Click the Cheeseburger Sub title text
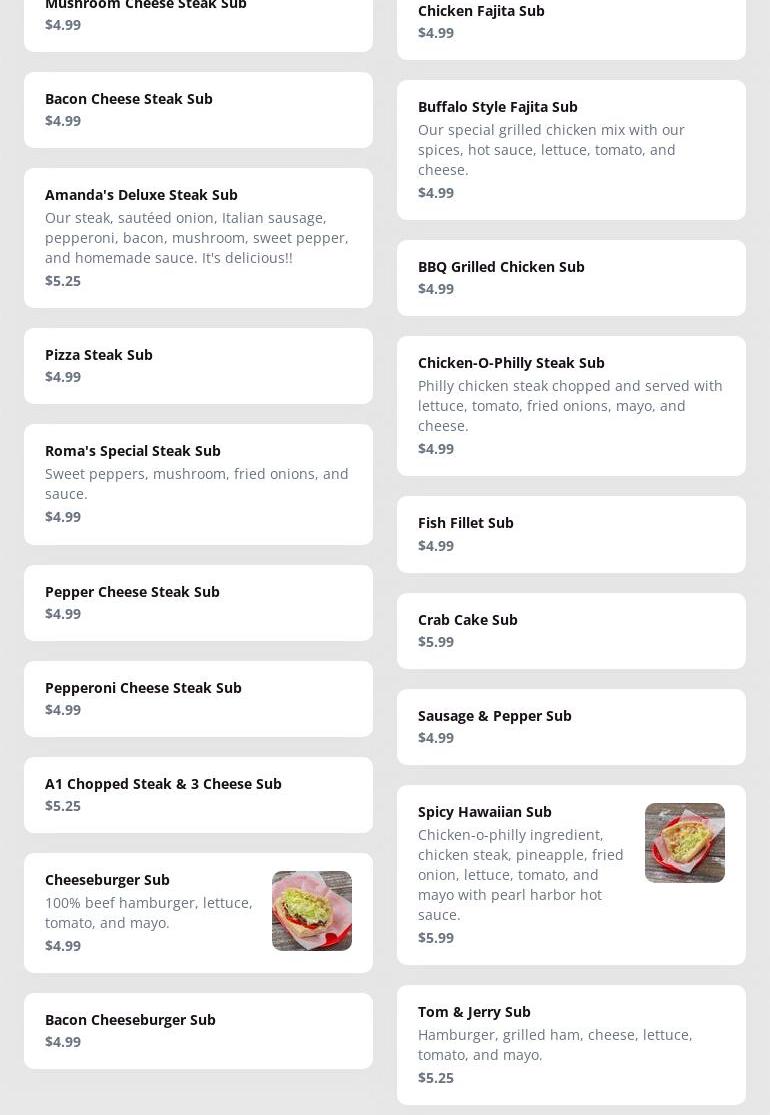770x1115 pixels. pos(107,880)
